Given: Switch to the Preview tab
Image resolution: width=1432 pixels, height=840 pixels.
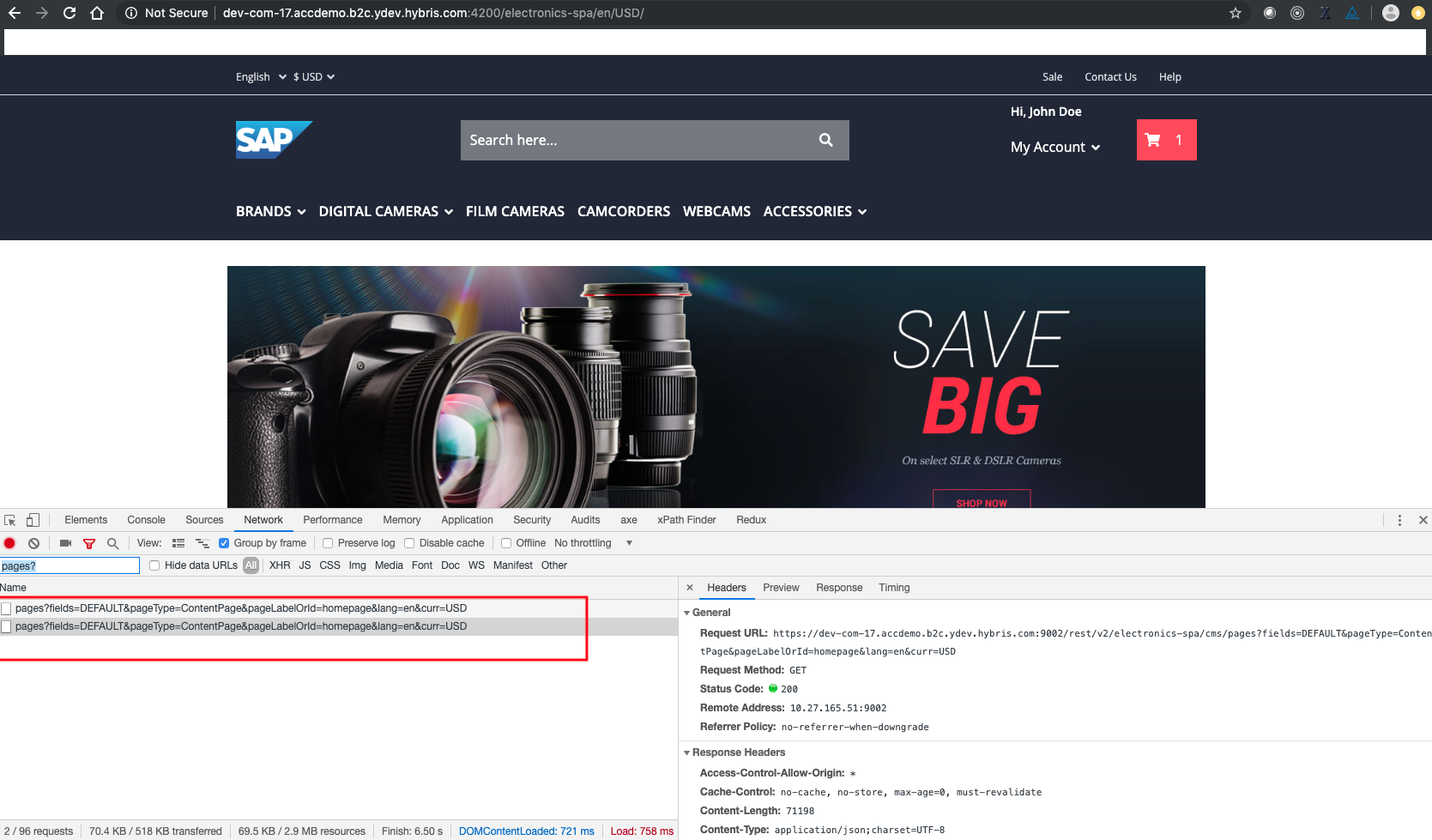Looking at the screenshot, I should [x=780, y=587].
